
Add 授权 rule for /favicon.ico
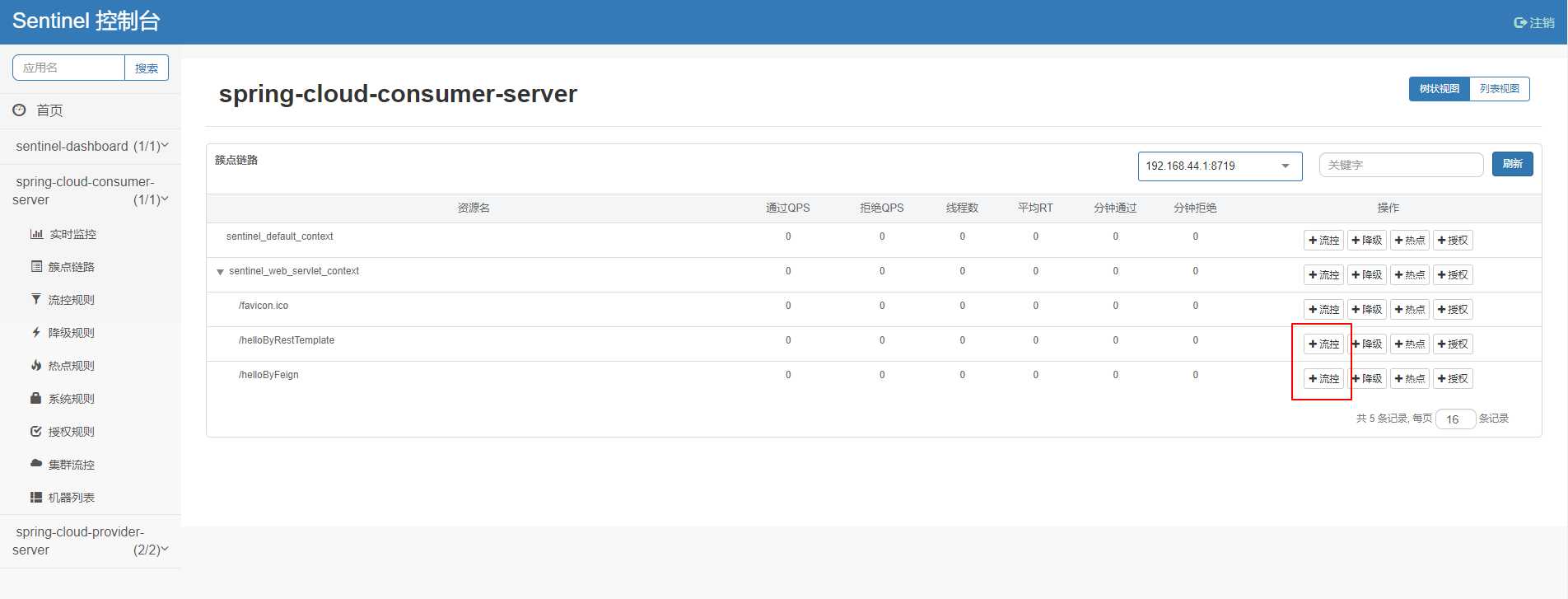coord(1453,310)
